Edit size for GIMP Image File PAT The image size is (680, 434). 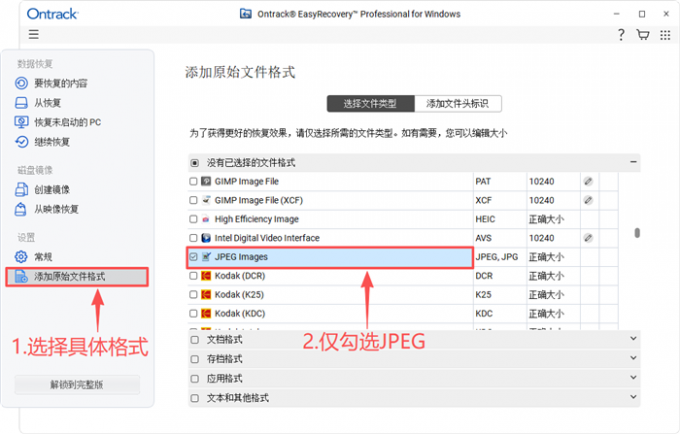pos(588,181)
